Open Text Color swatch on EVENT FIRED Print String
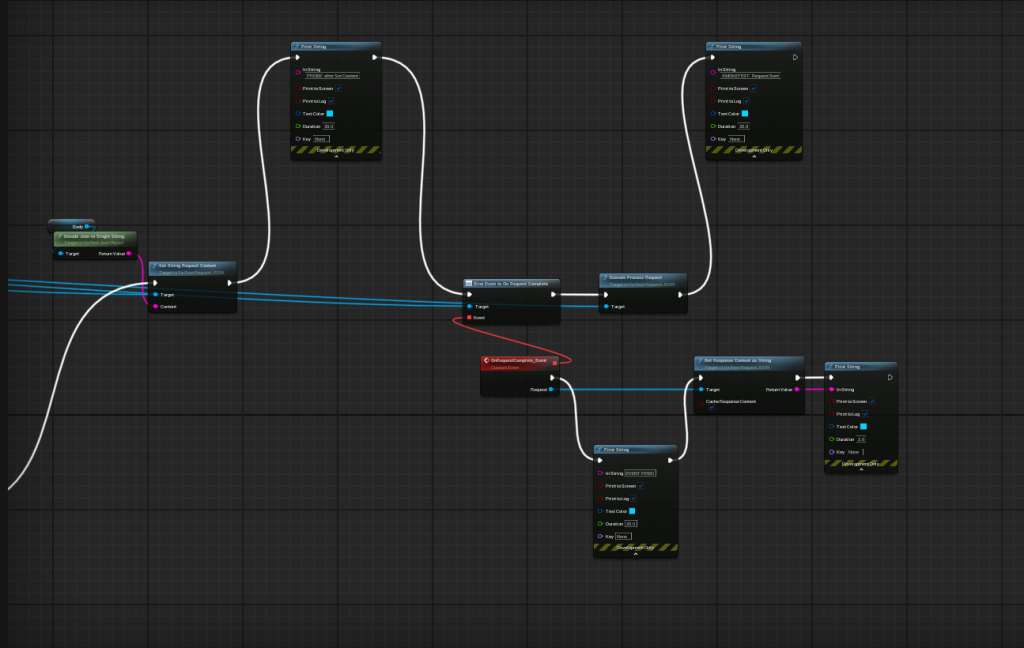1024x648 pixels. point(632,511)
